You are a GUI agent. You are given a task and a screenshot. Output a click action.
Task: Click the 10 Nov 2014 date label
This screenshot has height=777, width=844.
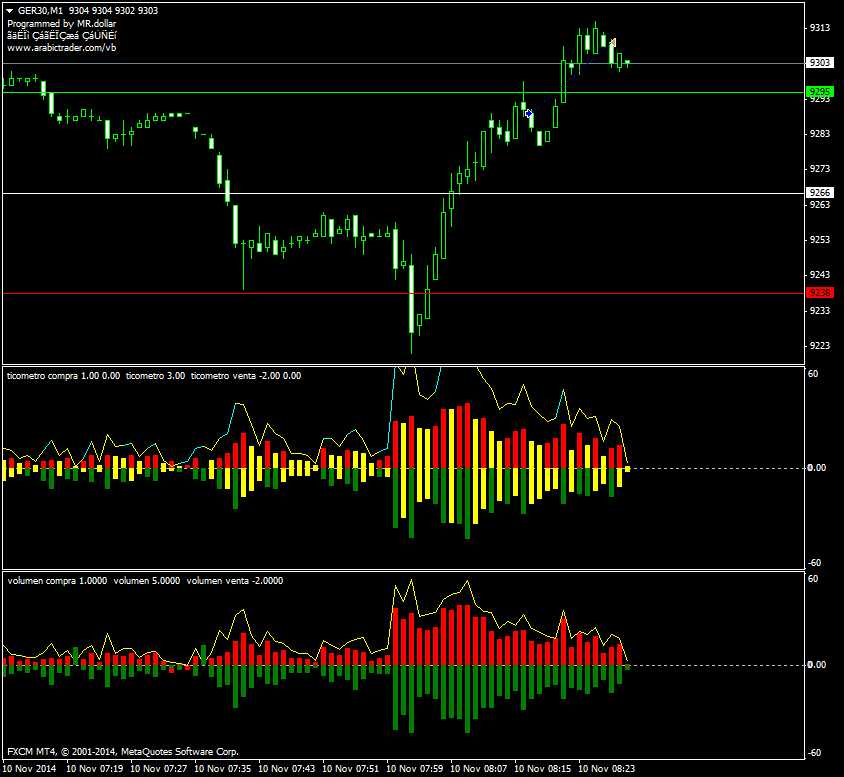32,769
